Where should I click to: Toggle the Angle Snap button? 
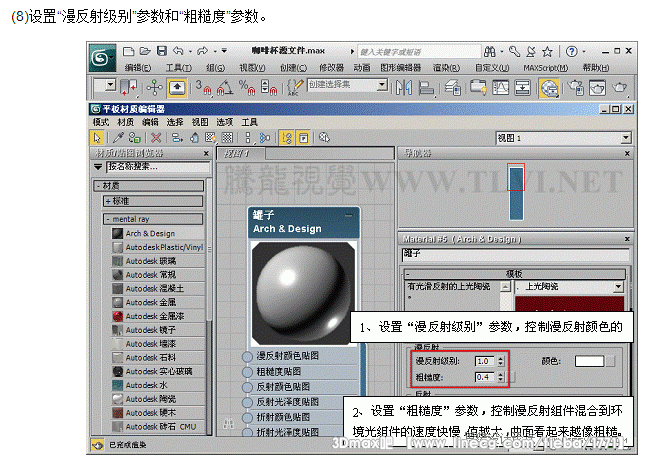(225, 87)
